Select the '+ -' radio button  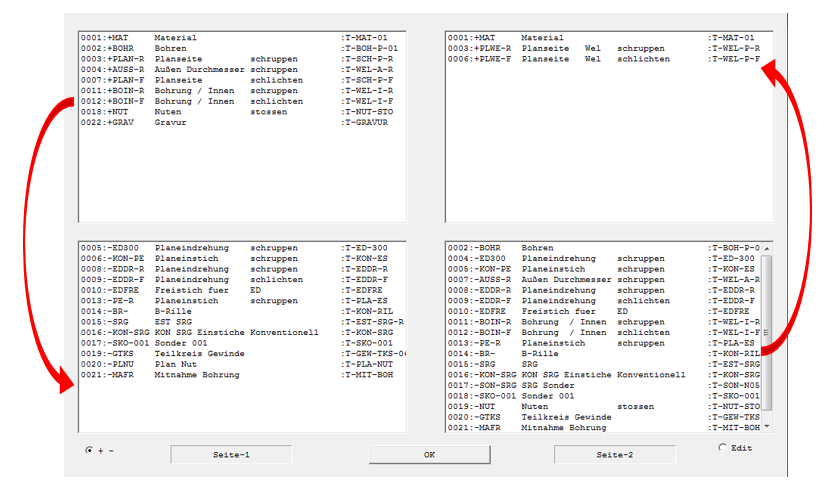90,451
